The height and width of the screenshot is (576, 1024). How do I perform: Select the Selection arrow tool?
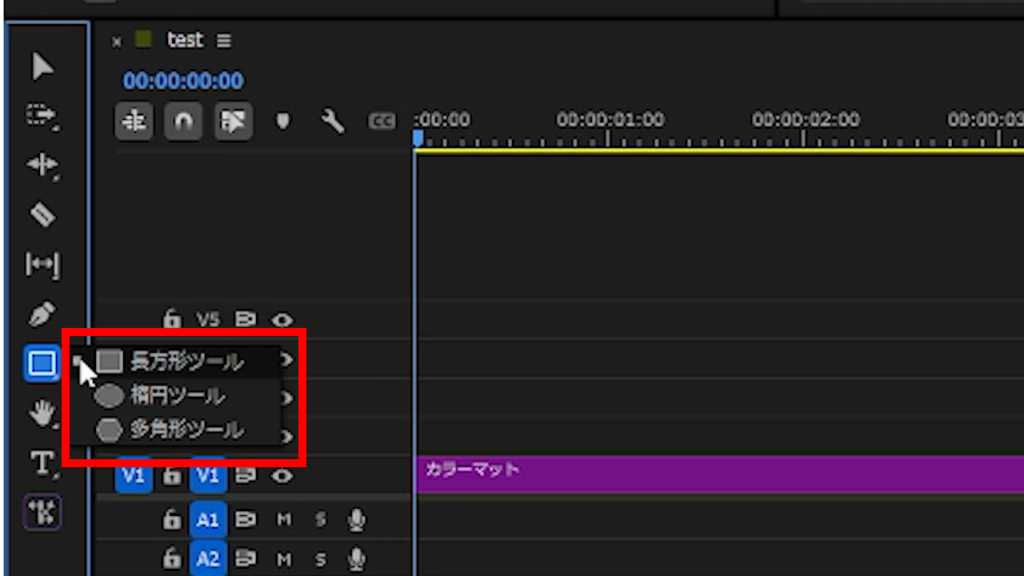[42, 66]
